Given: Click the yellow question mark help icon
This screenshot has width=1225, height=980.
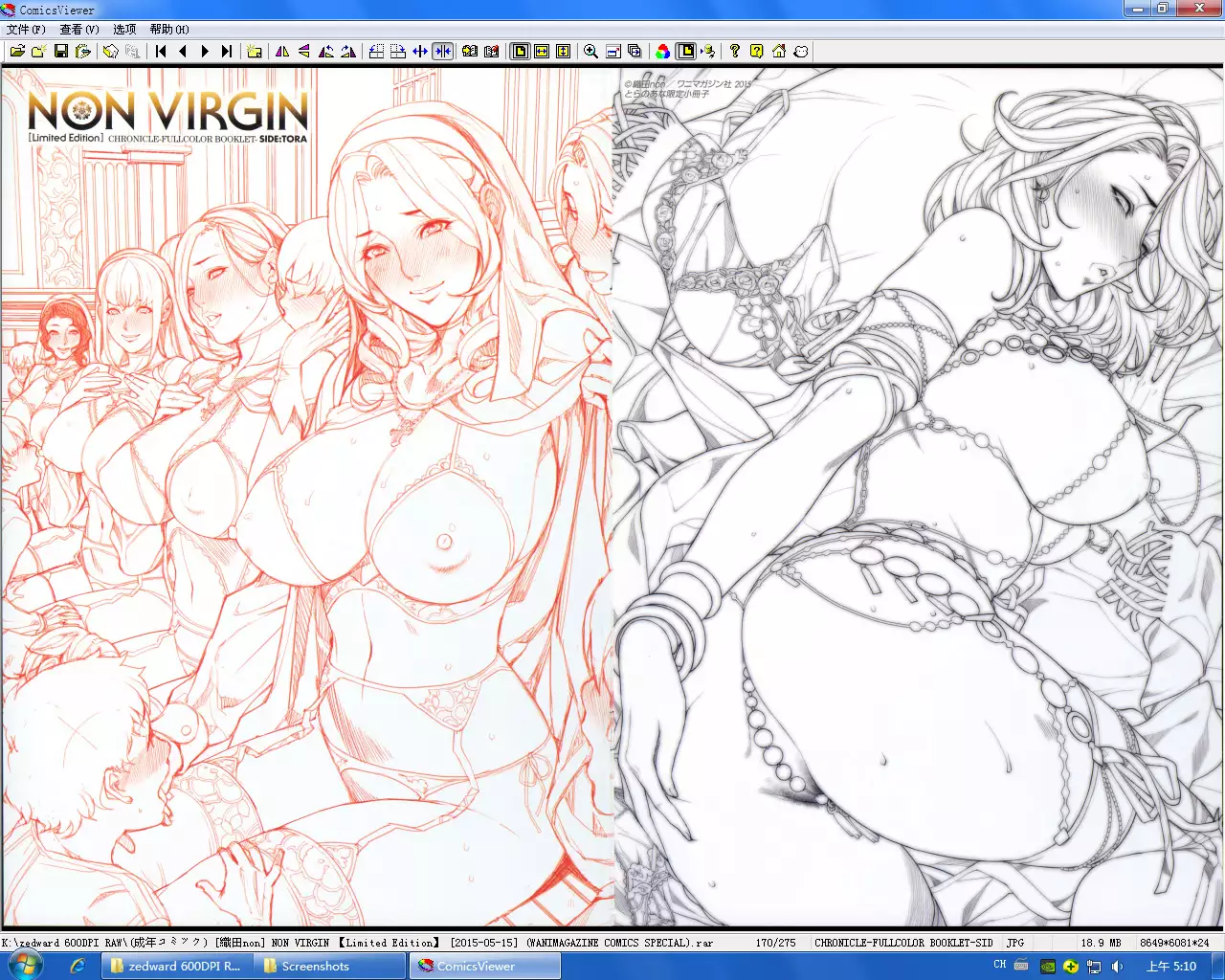Looking at the screenshot, I should [757, 52].
